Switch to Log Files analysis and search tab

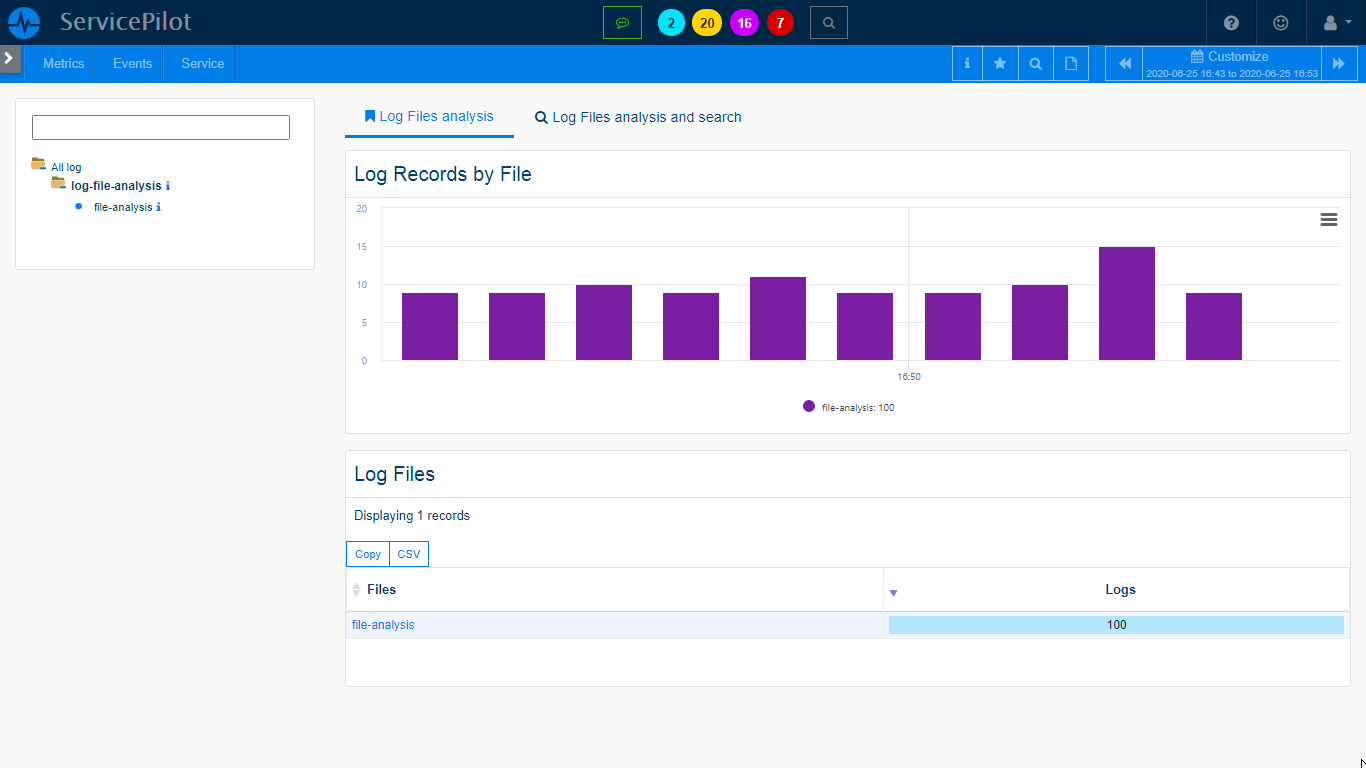click(x=638, y=117)
